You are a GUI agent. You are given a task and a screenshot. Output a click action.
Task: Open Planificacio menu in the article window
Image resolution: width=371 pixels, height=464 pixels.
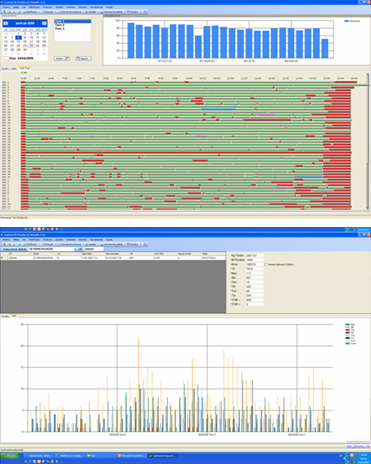click(34, 240)
